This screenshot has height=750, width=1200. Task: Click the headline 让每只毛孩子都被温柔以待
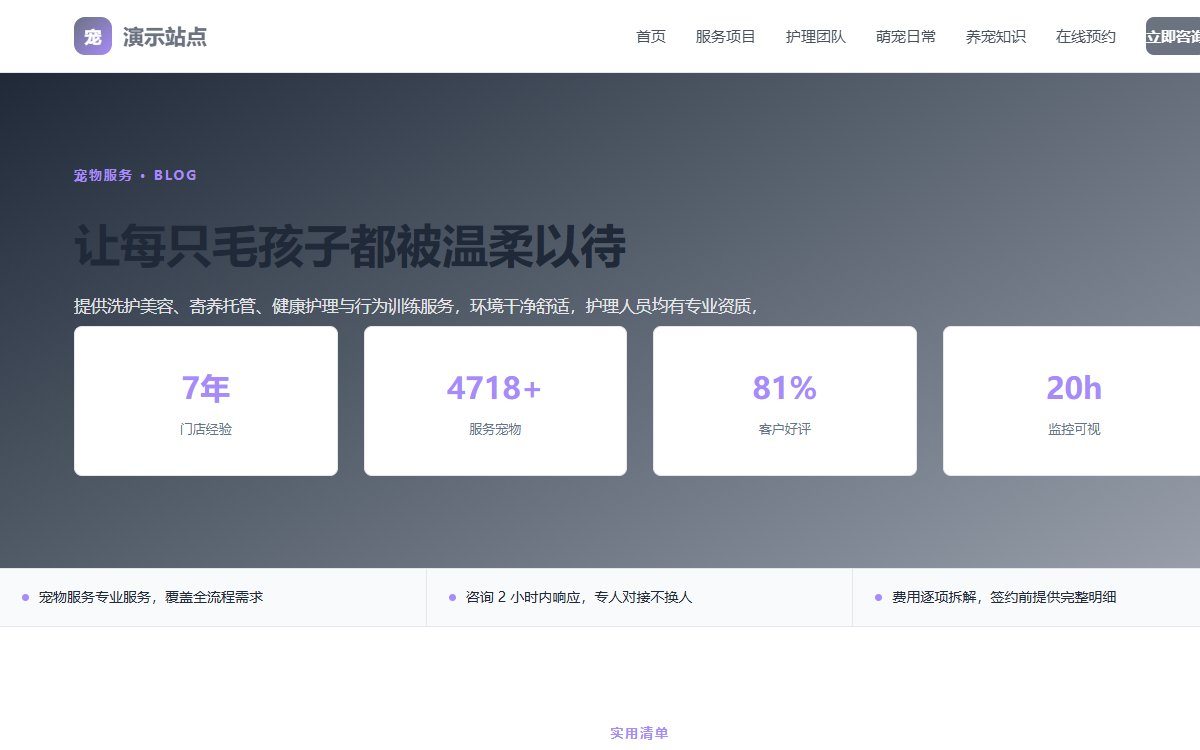[350, 247]
